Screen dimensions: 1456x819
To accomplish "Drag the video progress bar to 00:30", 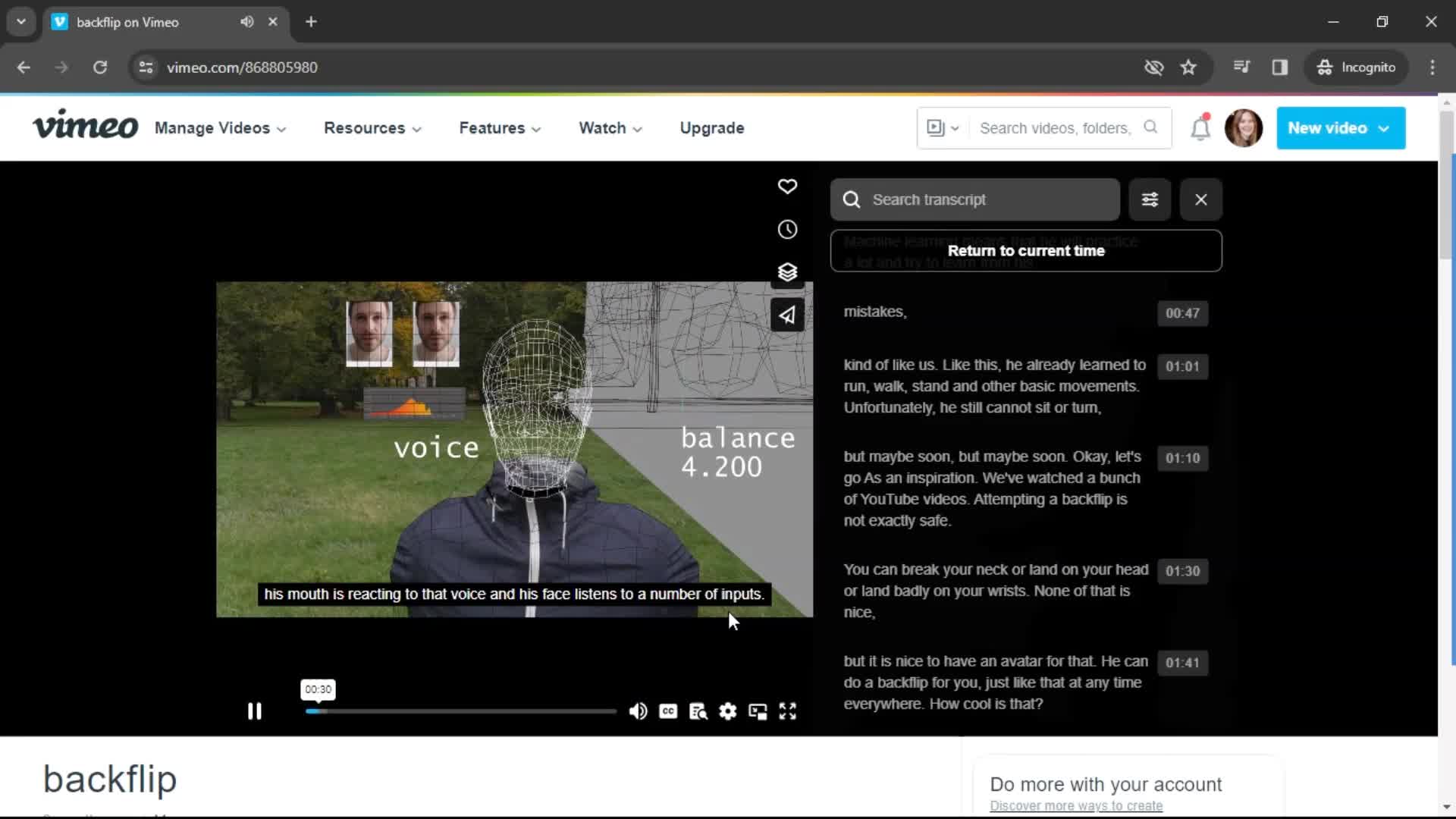I will [x=318, y=711].
